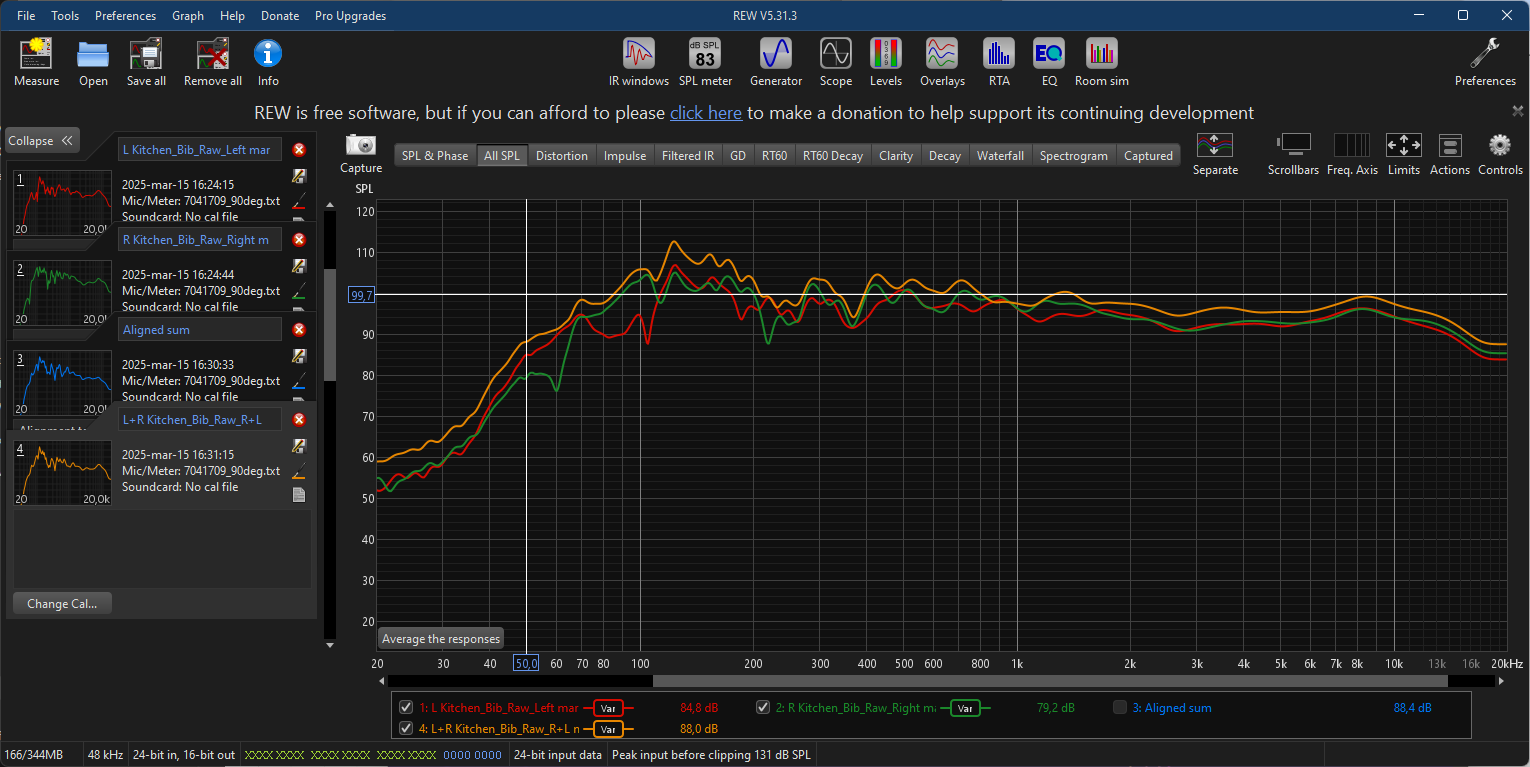Separate the traces on the graph
The height and width of the screenshot is (767, 1530).
click(x=1215, y=154)
